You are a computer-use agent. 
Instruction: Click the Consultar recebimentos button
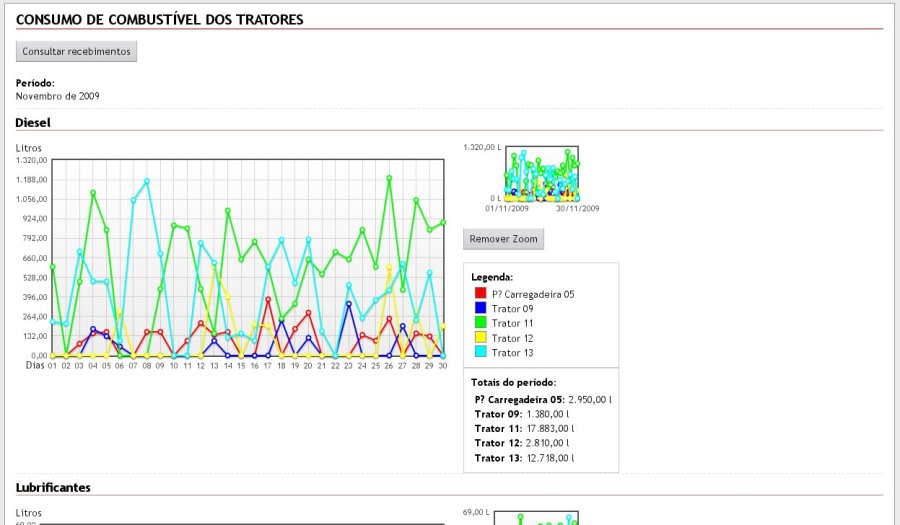[x=76, y=51]
